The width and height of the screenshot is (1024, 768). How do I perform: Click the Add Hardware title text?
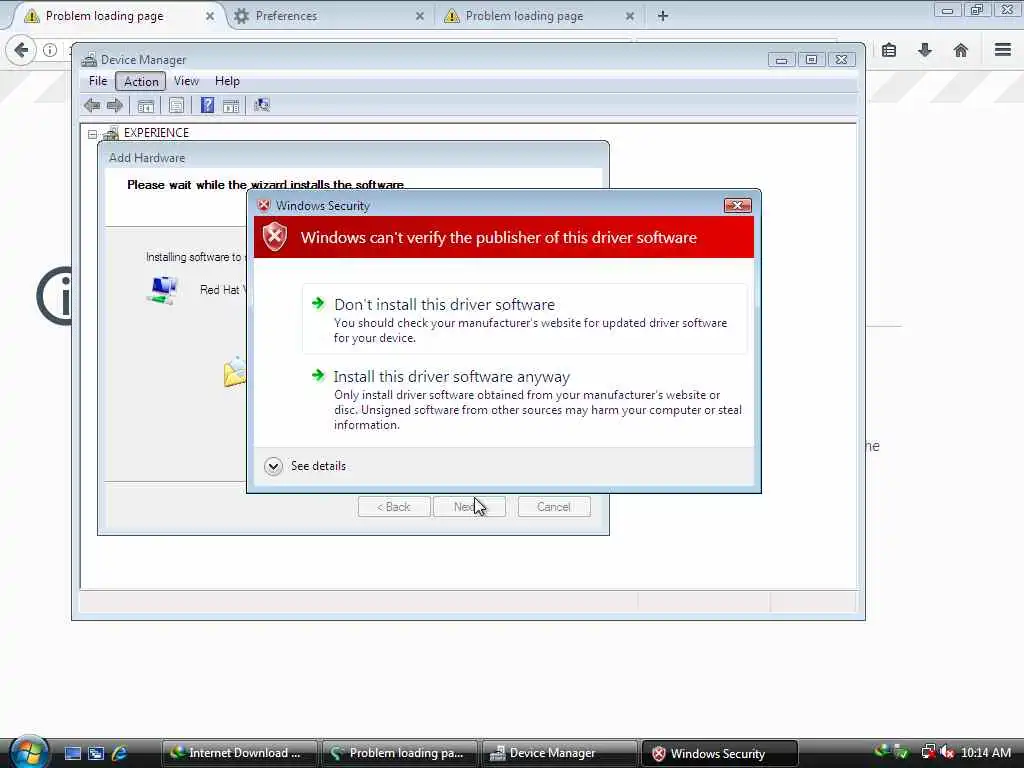(147, 158)
